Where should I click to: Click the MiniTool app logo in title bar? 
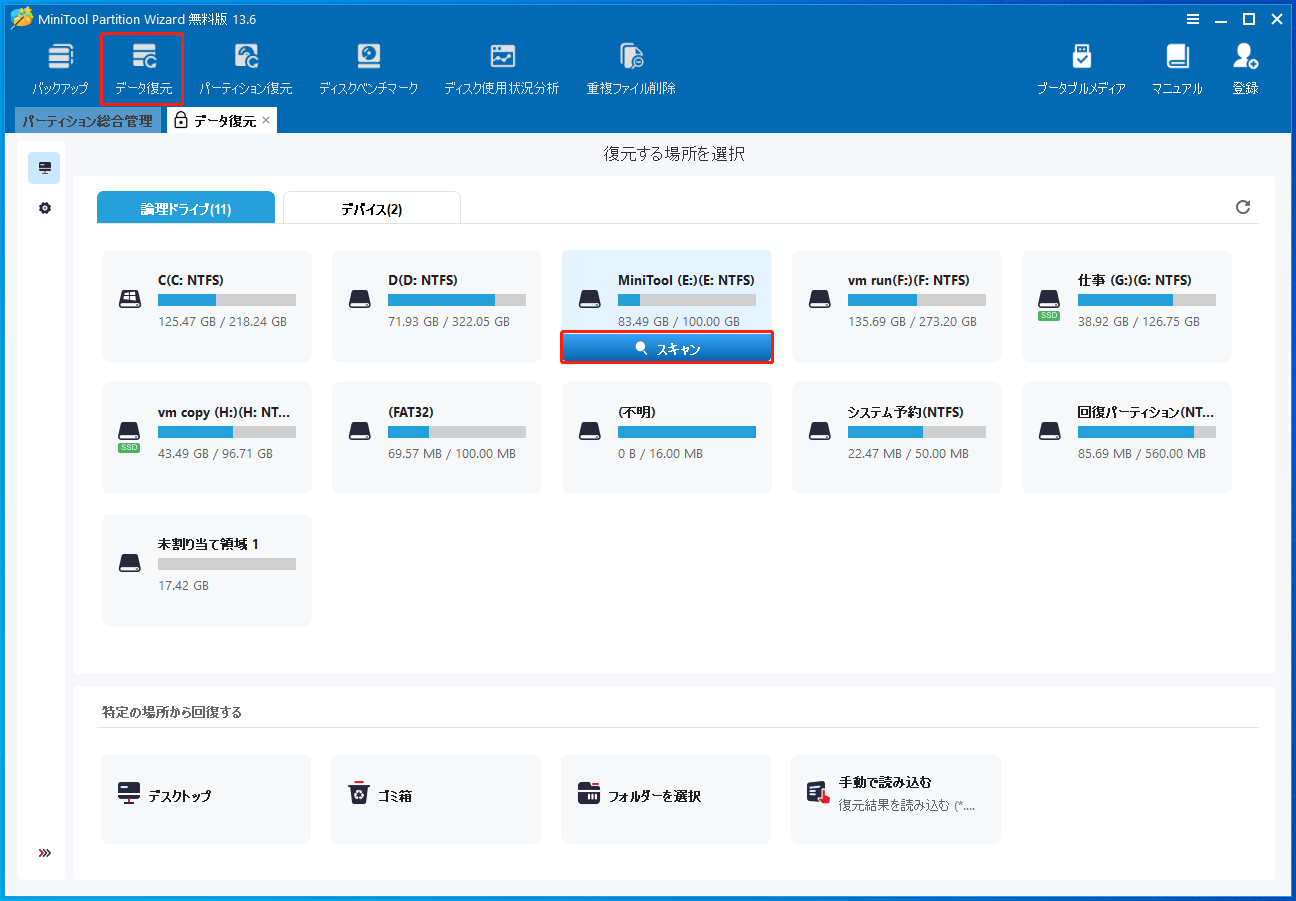21,19
